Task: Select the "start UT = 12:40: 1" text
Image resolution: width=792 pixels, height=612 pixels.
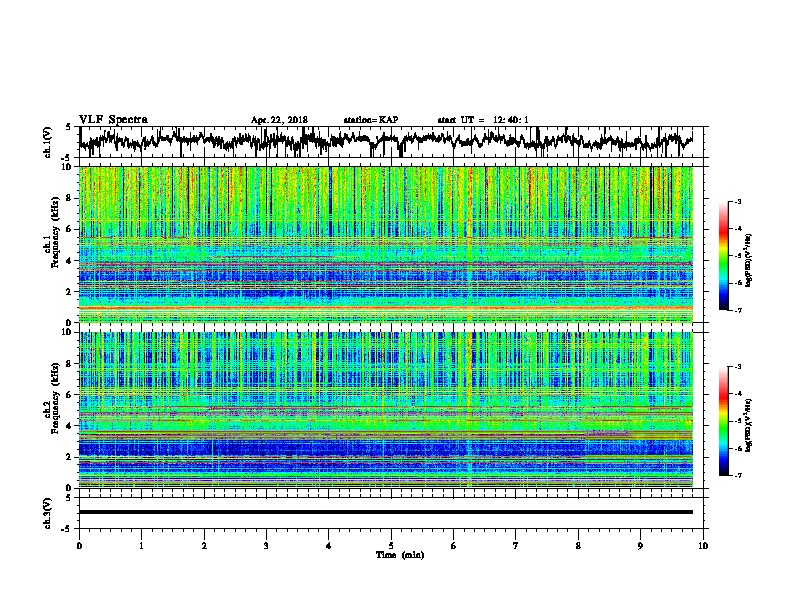Action: [x=483, y=120]
